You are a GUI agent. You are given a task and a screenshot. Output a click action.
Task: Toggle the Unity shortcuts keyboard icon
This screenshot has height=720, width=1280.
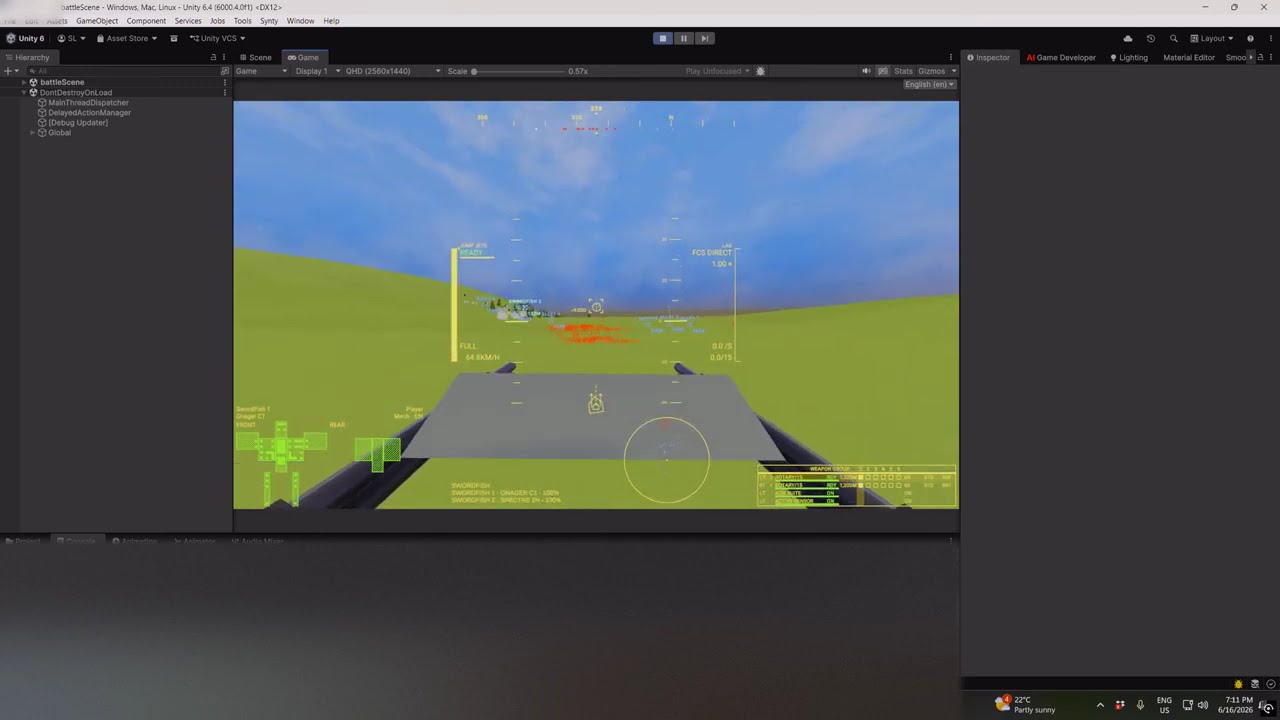[882, 71]
